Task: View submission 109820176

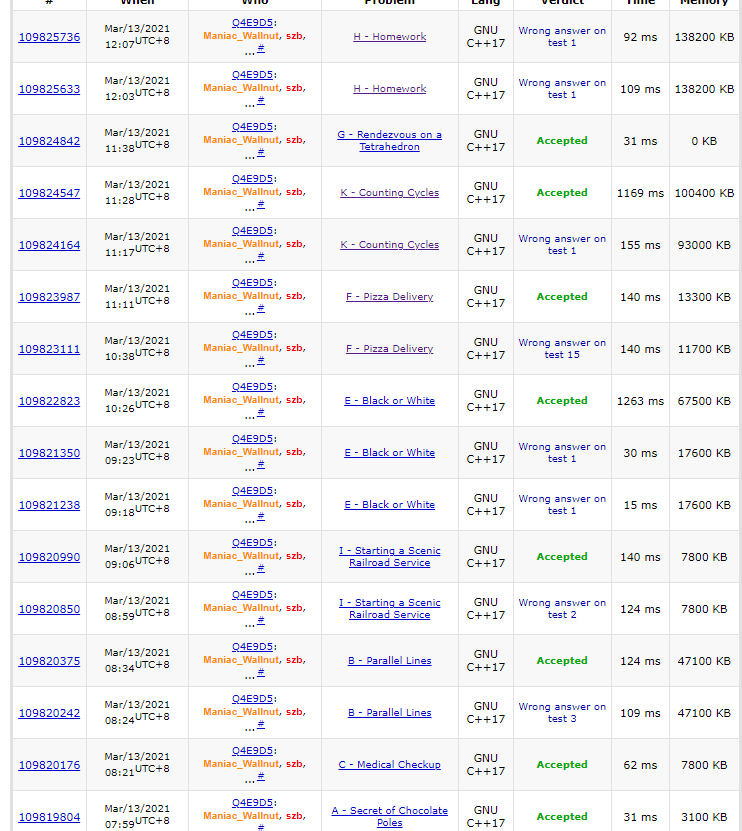Action: point(49,765)
